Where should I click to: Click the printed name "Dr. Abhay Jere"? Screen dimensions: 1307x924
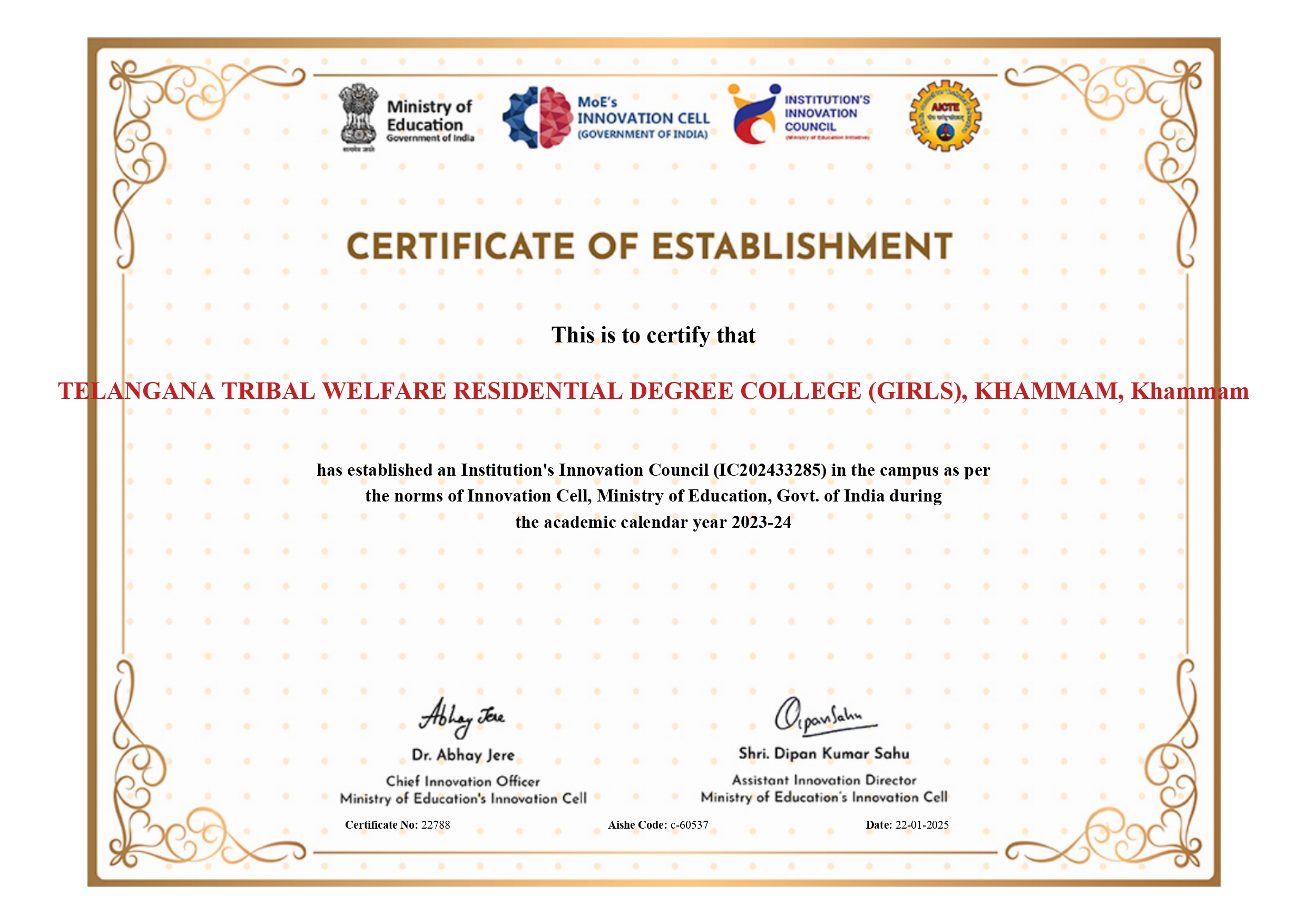pyautogui.click(x=463, y=755)
